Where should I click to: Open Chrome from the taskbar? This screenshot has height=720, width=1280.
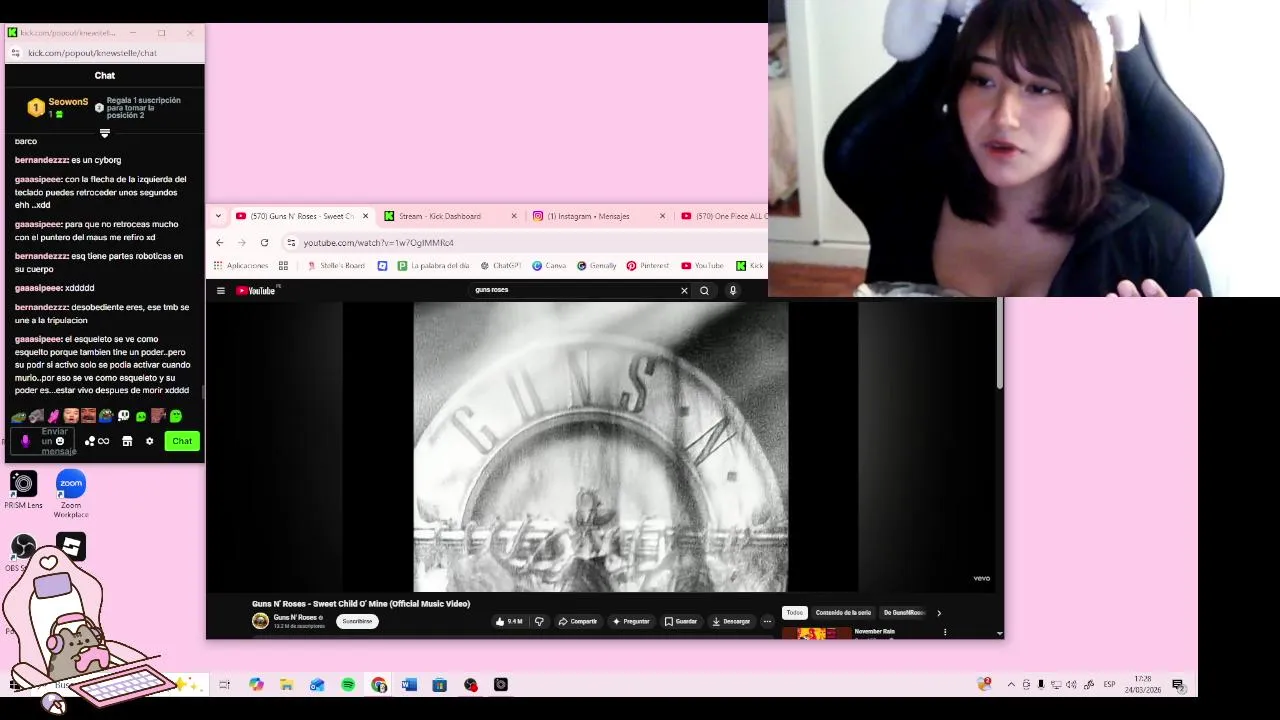(x=378, y=685)
